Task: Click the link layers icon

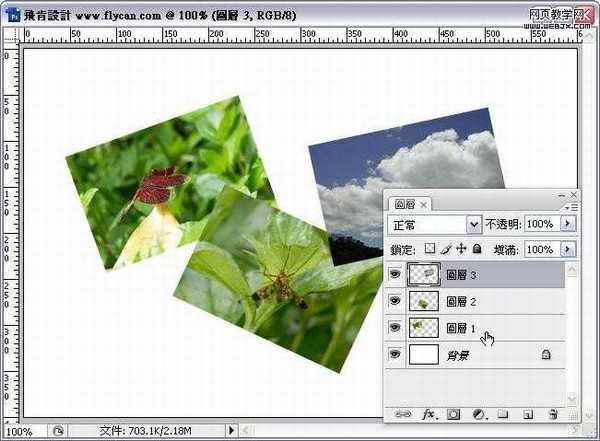Action: coord(403,414)
